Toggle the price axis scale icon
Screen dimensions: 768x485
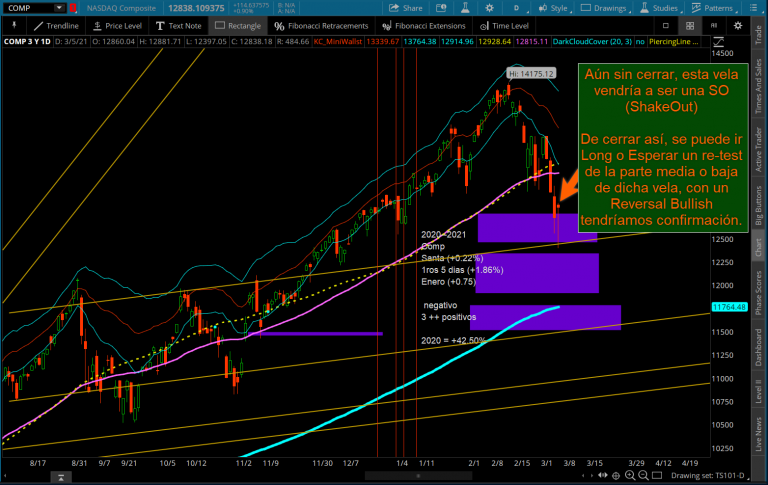click(719, 42)
